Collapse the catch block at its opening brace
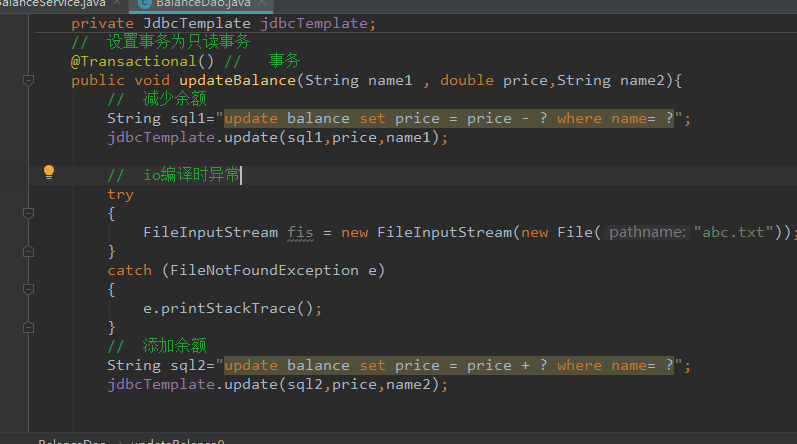Viewport: 797px width, 444px height. tap(28, 290)
